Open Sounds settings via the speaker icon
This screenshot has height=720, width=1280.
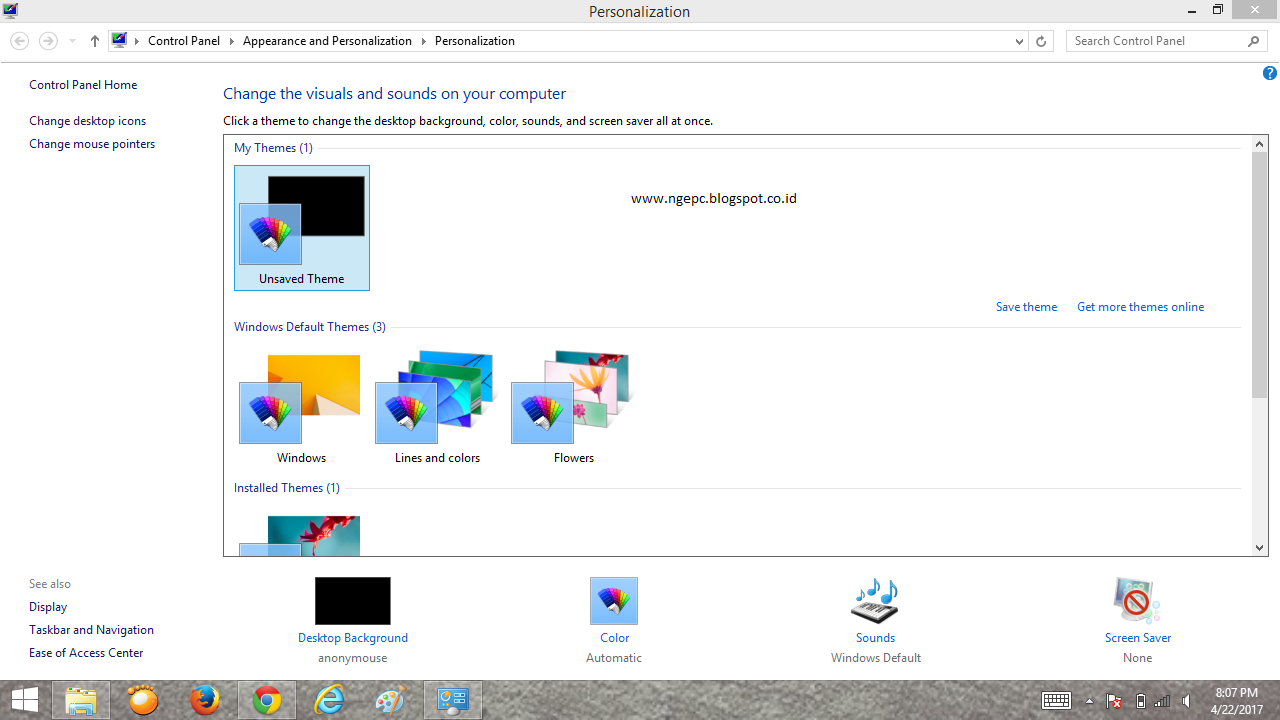point(874,600)
